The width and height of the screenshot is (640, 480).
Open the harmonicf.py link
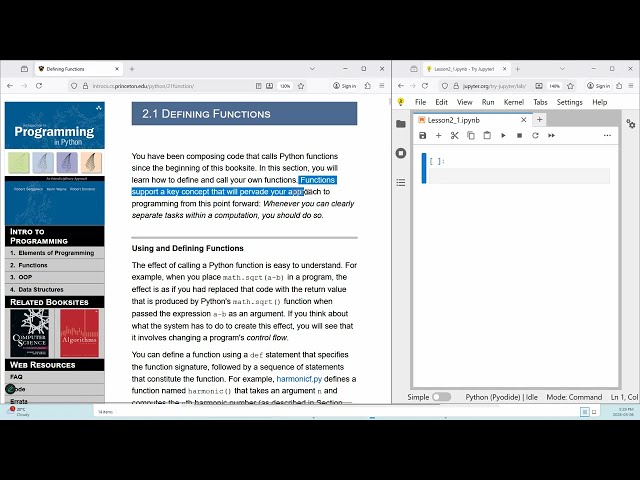click(298, 380)
